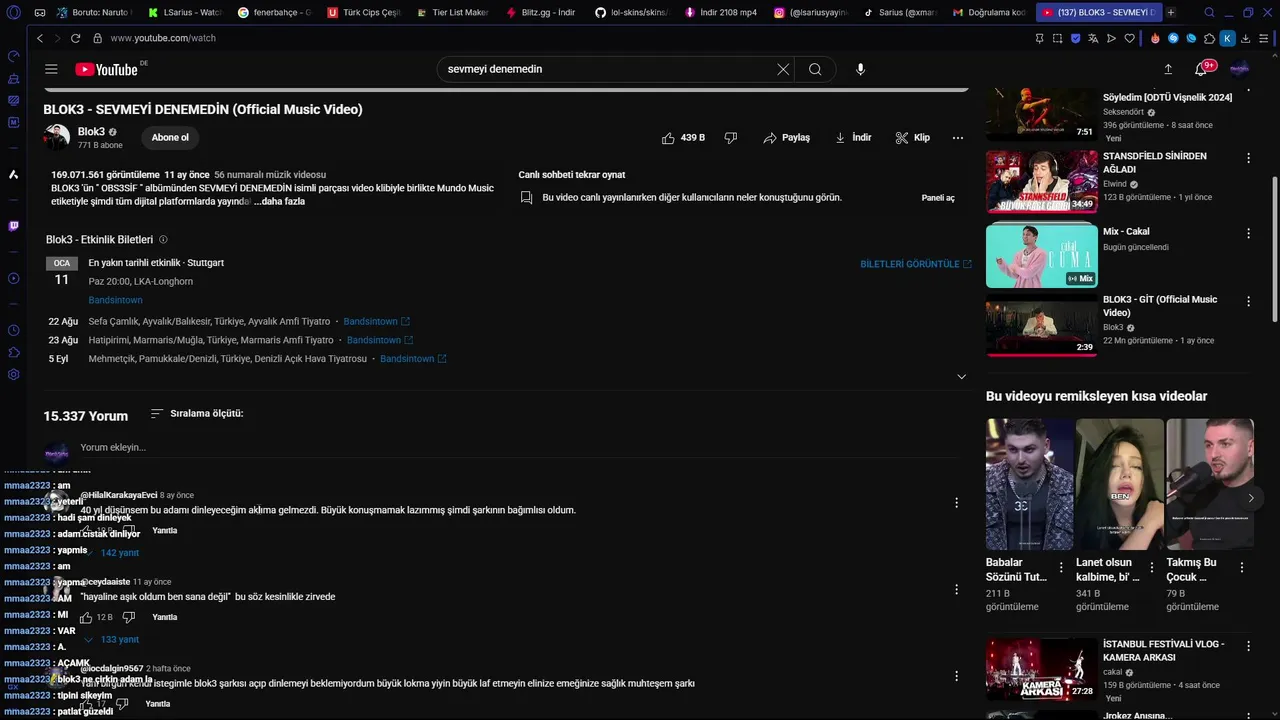The height and width of the screenshot is (720, 1280).
Task: Dislike the SEVMEYİ DENEMEDİN video
Action: [x=730, y=138]
